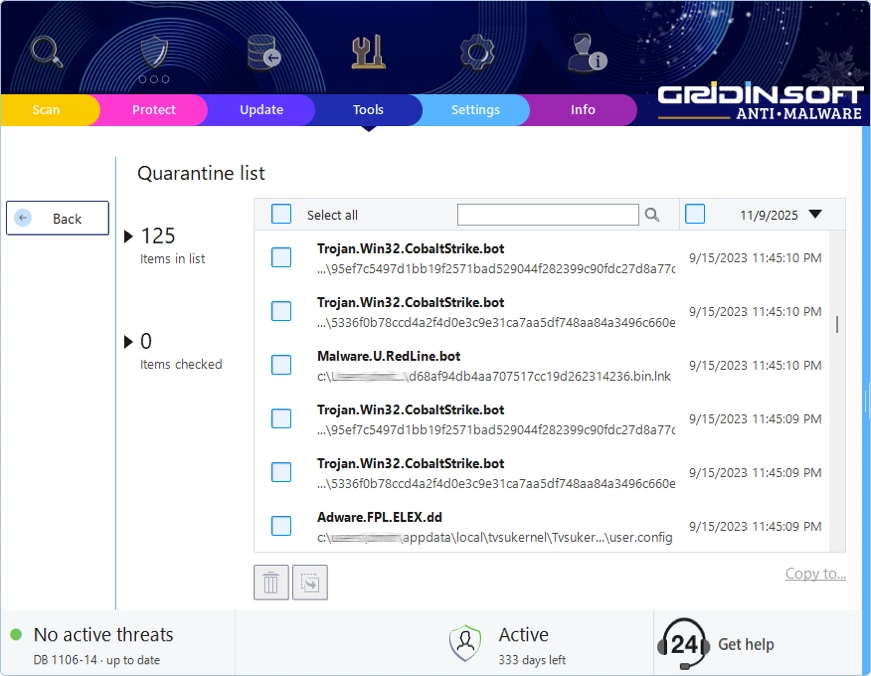Check the CobaltStrike 5336f0b7 item at 11:45:09
The width and height of the screenshot is (871, 676).
281,472
